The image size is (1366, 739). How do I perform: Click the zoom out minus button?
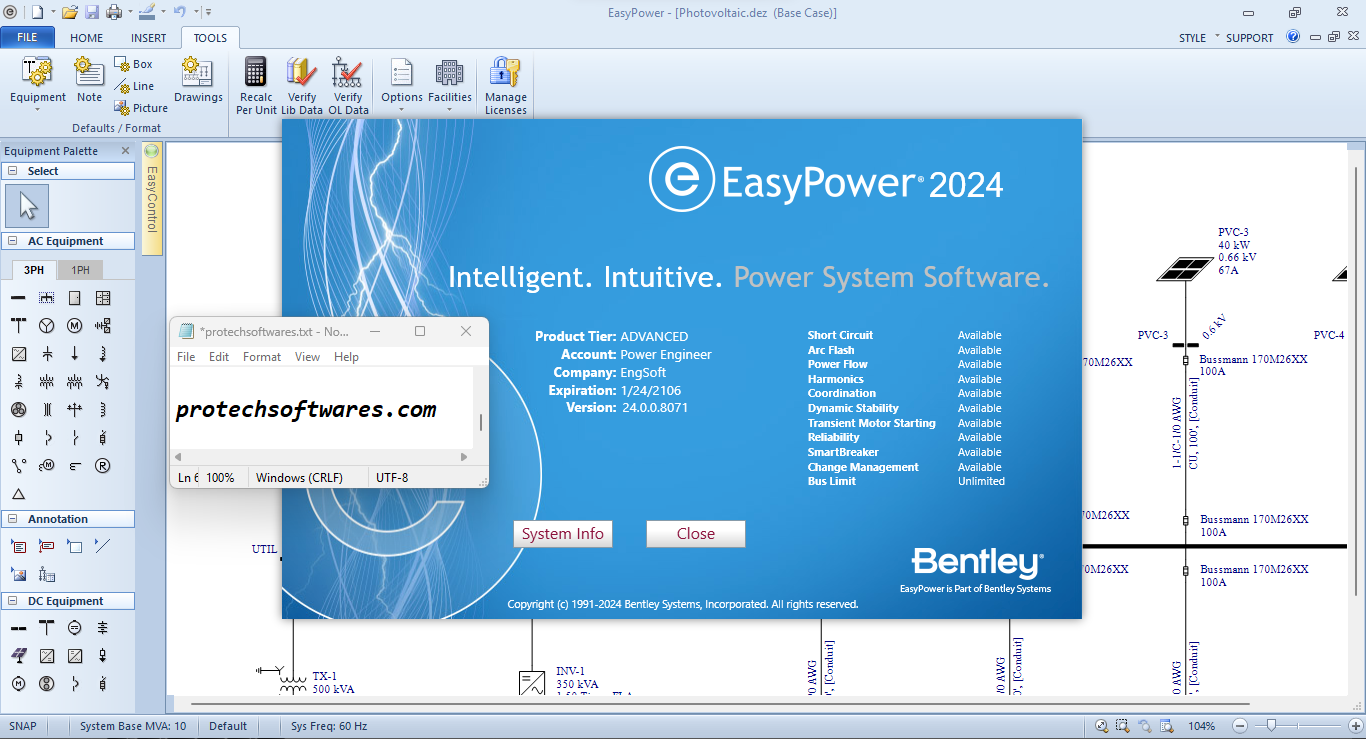(x=1240, y=726)
